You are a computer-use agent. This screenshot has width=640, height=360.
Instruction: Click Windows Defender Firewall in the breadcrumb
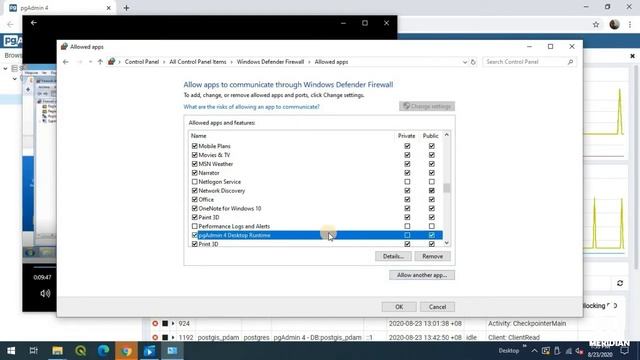click(270, 62)
